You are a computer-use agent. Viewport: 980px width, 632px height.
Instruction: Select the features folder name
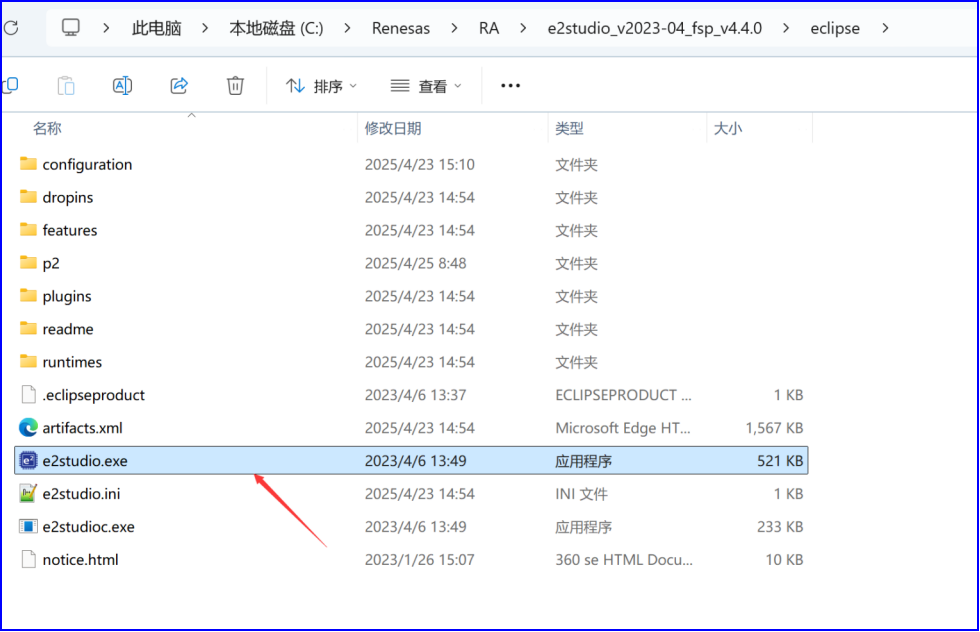coord(70,230)
